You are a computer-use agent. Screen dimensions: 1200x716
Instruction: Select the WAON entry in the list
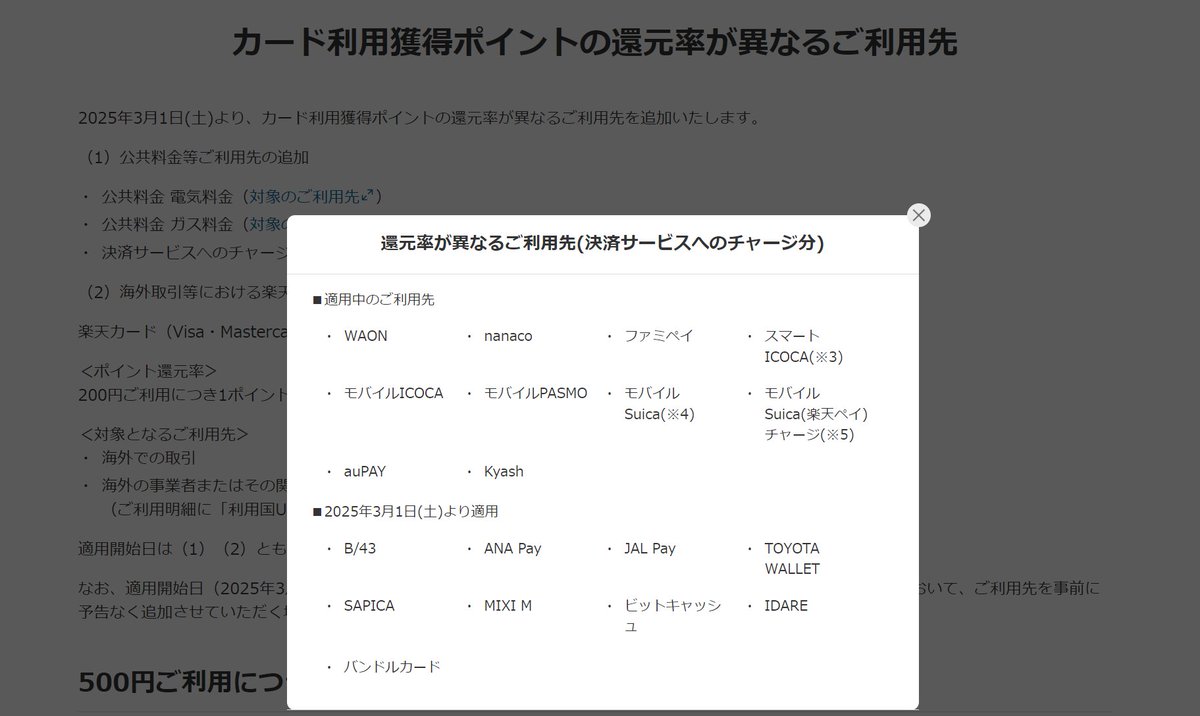point(366,336)
